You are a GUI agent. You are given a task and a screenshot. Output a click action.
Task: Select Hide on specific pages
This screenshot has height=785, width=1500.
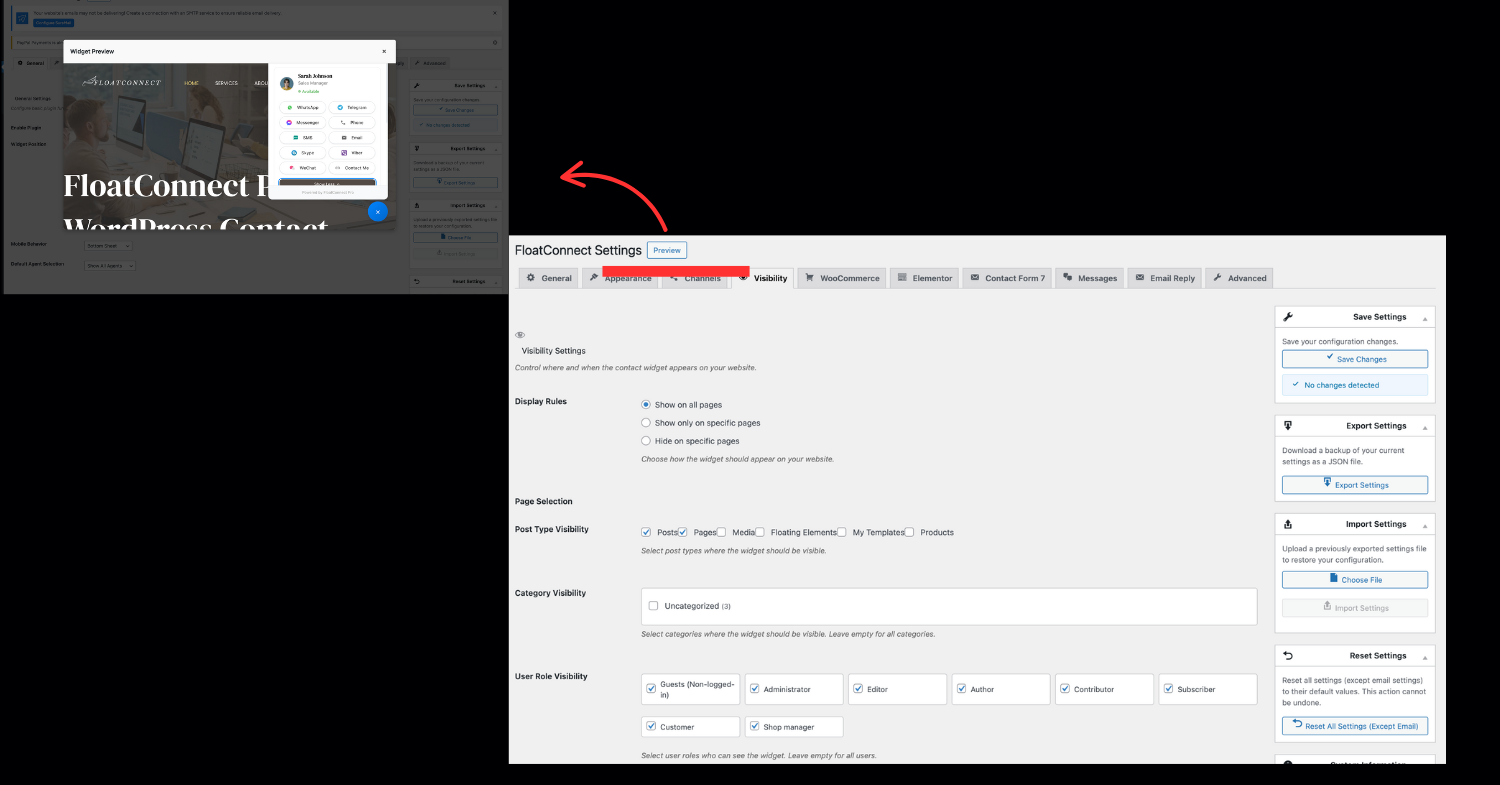click(646, 441)
